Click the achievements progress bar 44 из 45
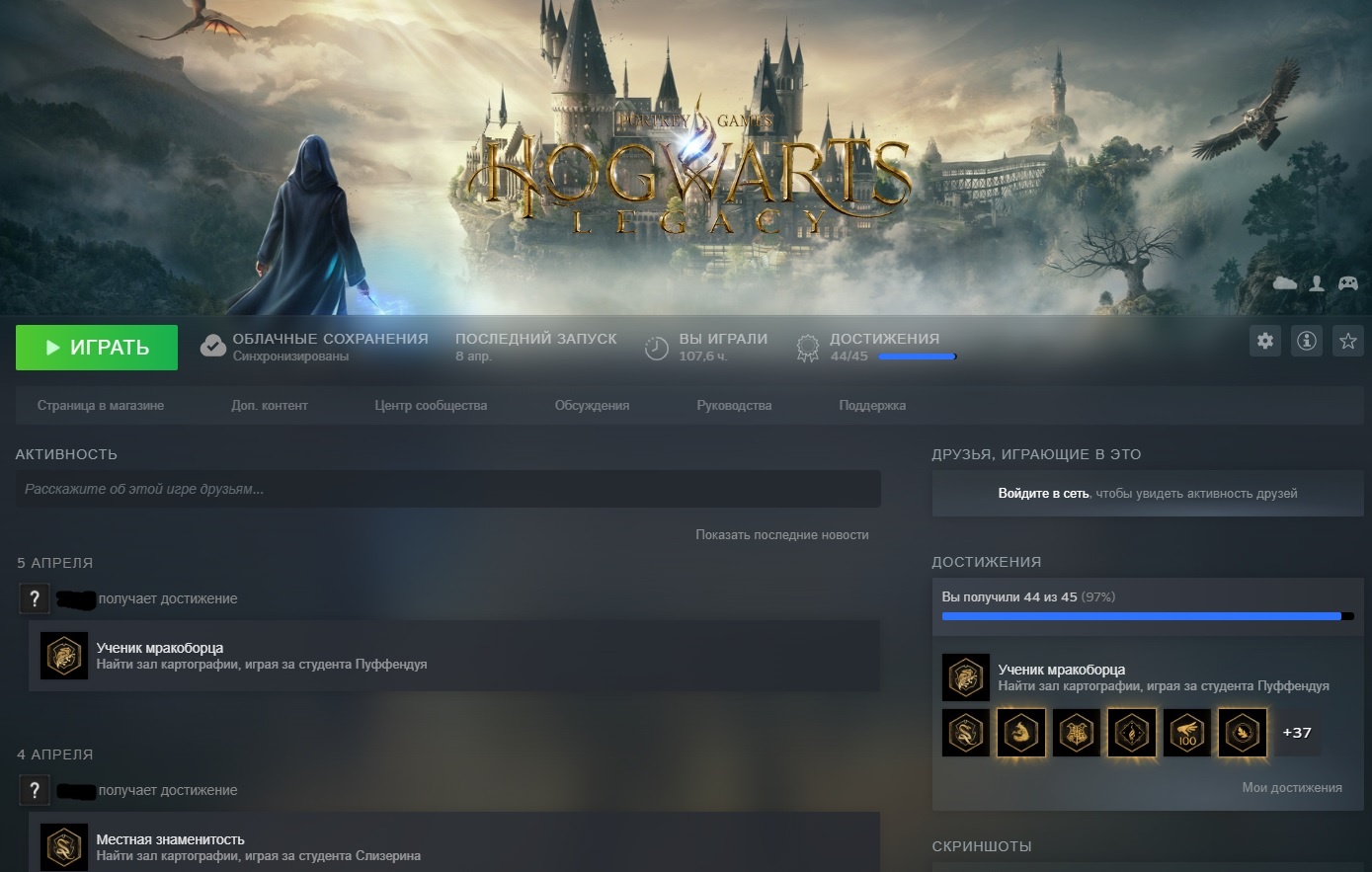Image resolution: width=1372 pixels, height=872 pixels. point(1147,616)
